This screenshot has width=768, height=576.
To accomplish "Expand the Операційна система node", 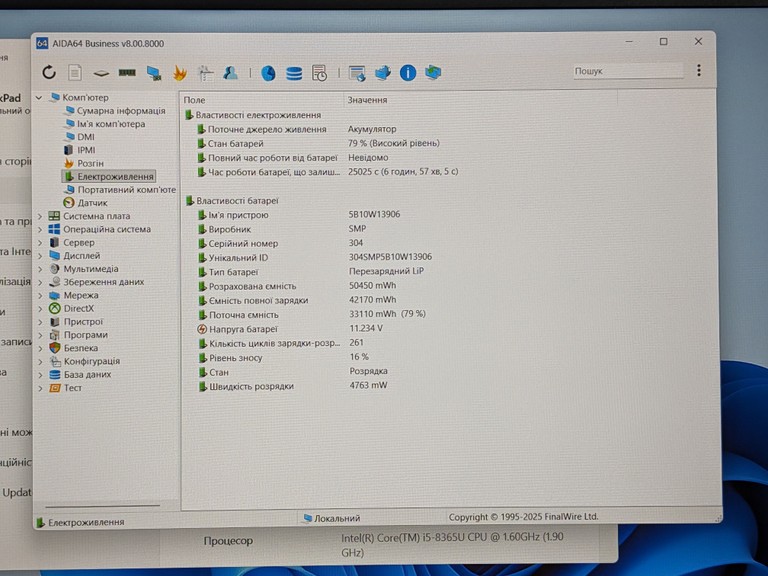I will (40, 229).
